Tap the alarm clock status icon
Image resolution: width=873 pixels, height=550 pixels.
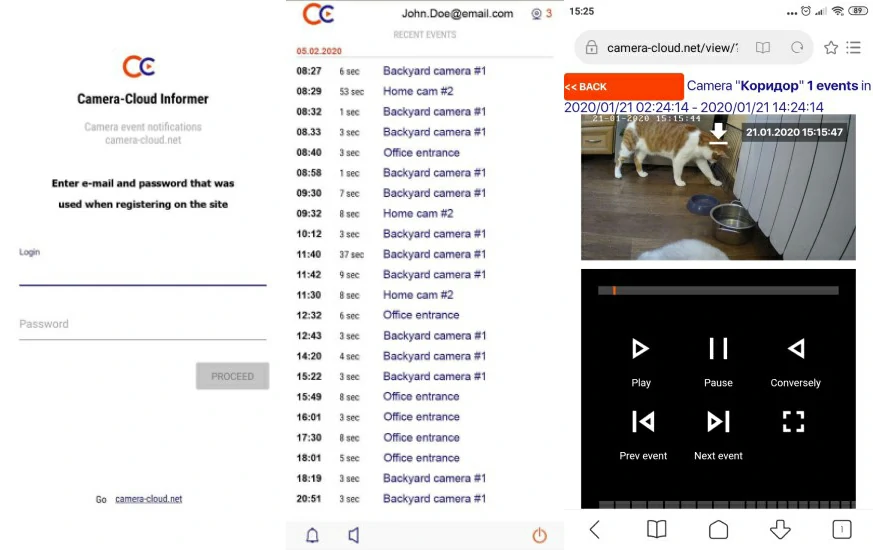click(806, 11)
